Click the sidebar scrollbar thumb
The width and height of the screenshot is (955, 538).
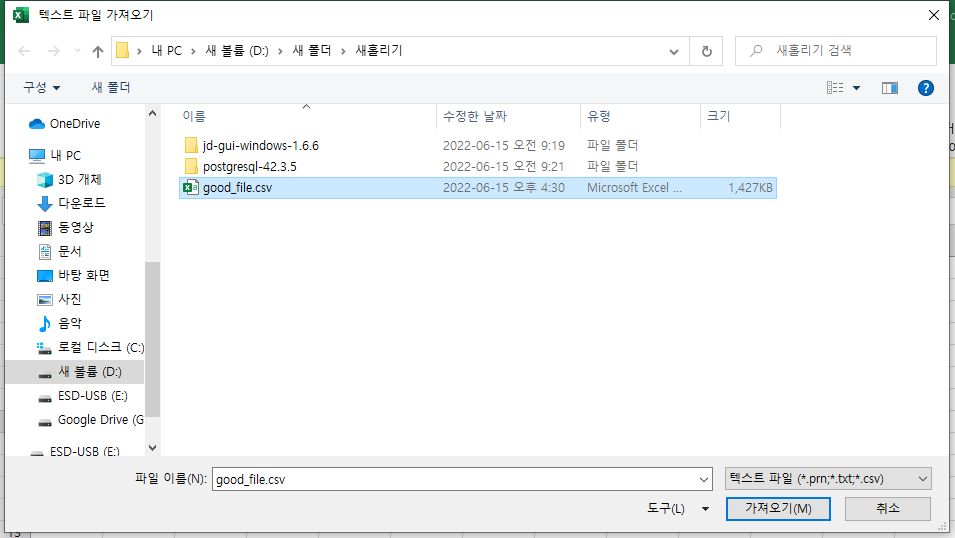coord(152,339)
